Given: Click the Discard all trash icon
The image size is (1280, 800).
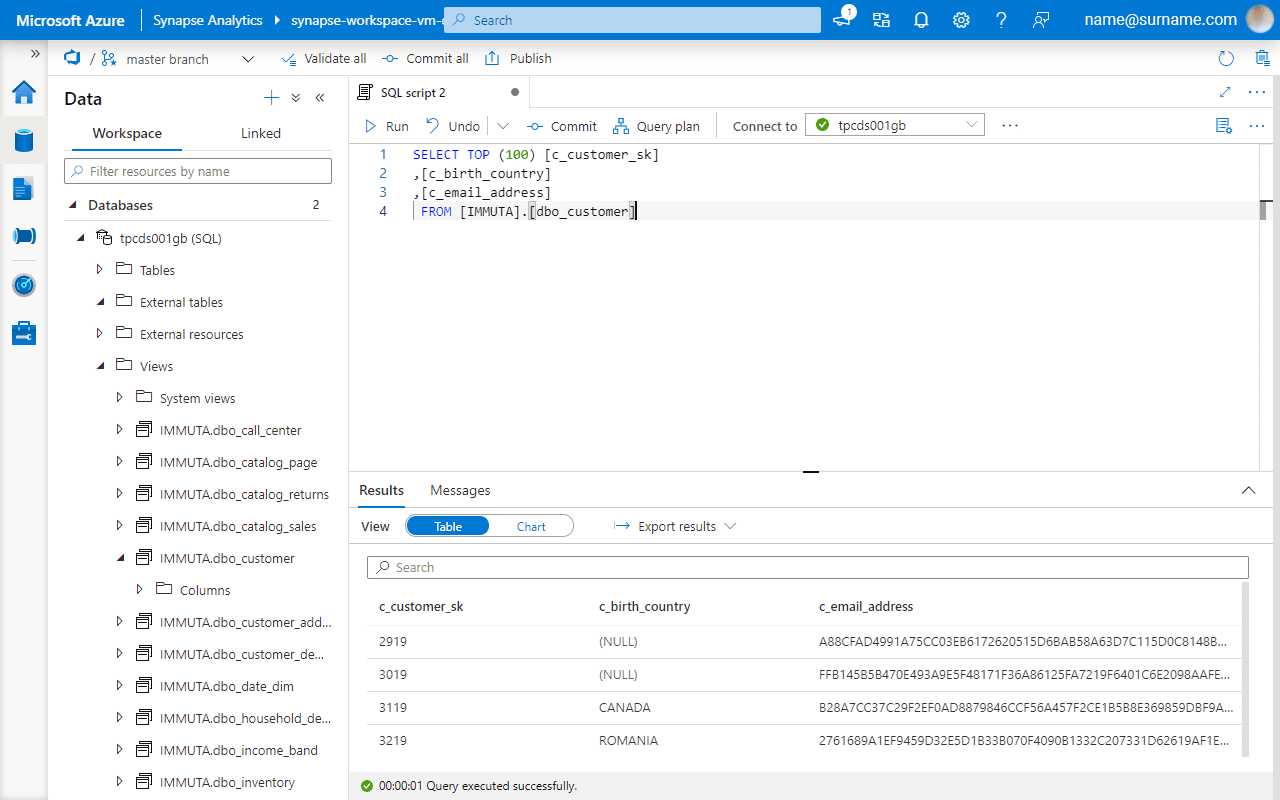Looking at the screenshot, I should [x=1262, y=59].
